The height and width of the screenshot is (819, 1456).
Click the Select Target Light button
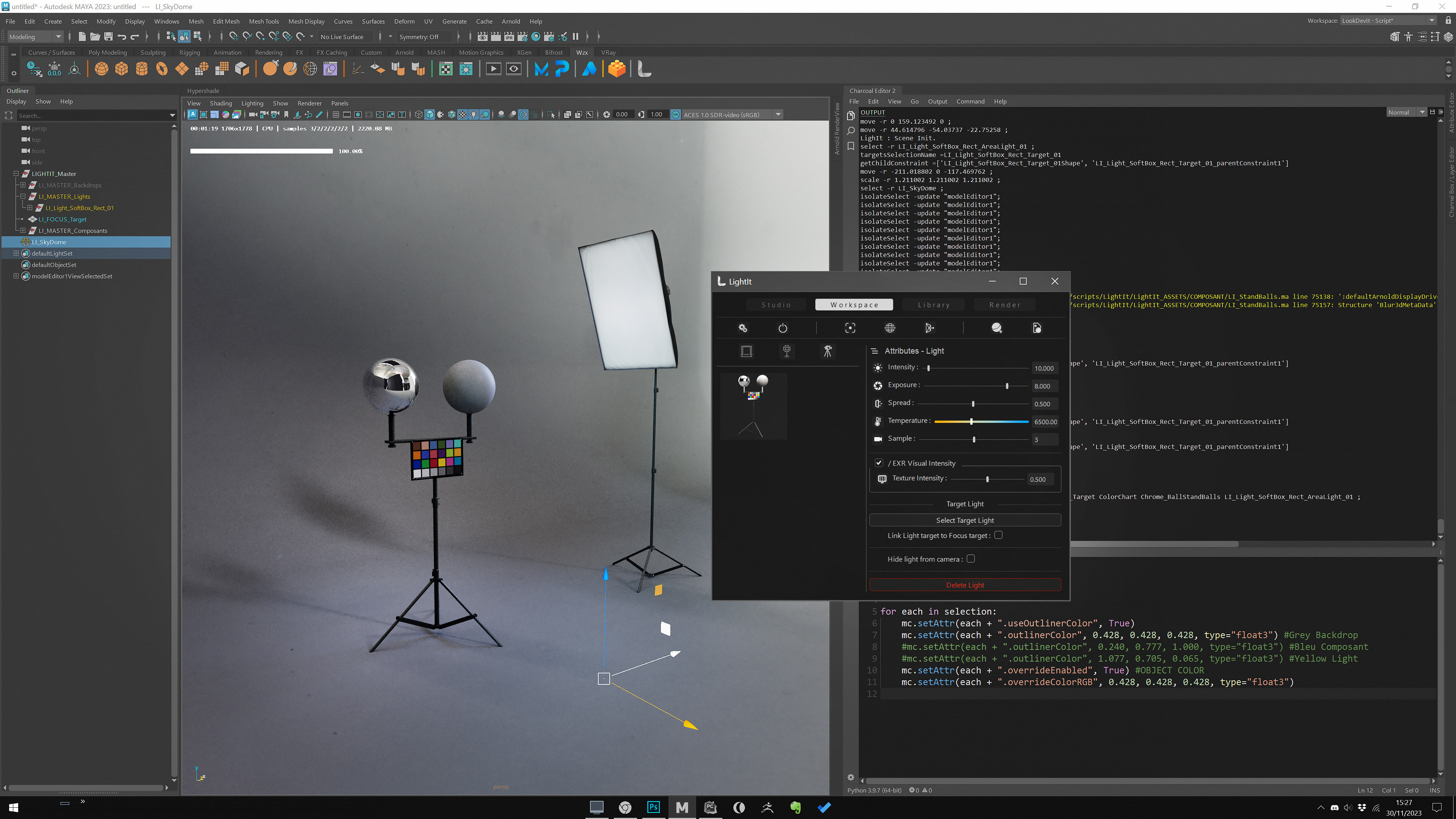click(x=965, y=520)
